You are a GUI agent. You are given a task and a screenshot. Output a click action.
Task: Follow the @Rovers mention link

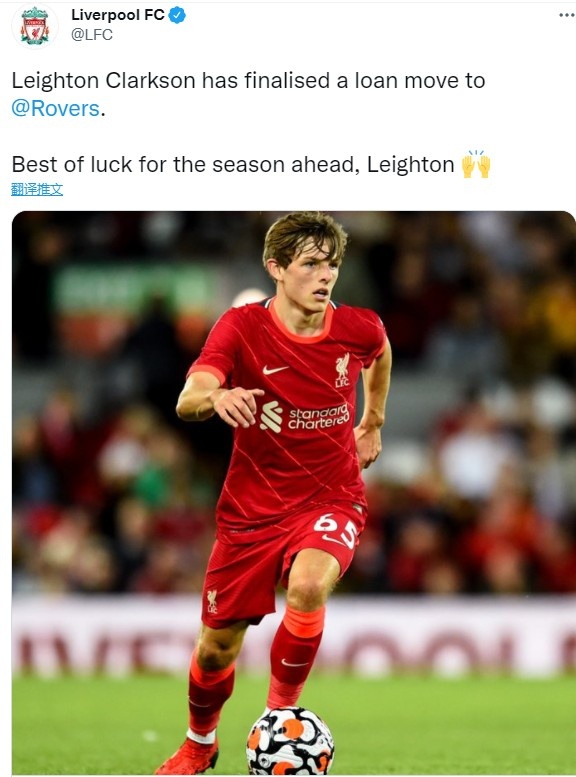(x=56, y=109)
